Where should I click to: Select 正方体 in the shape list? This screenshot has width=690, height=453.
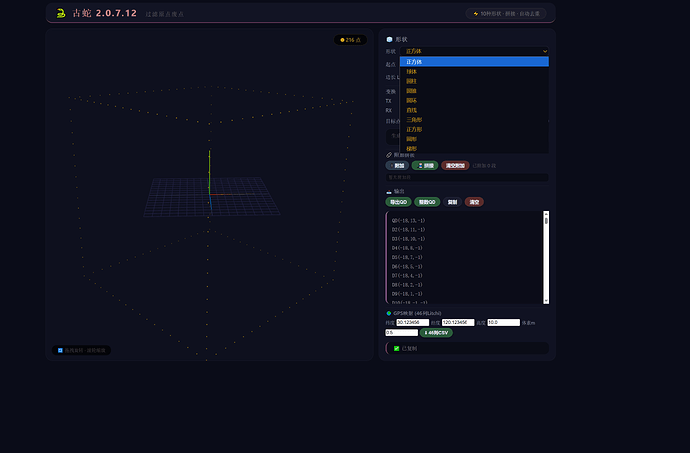(474, 62)
